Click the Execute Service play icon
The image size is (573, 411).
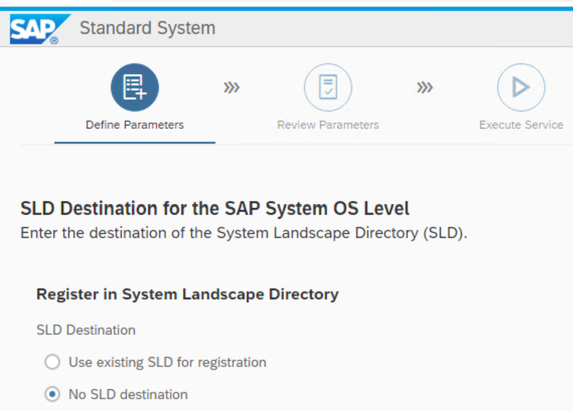[x=521, y=87]
